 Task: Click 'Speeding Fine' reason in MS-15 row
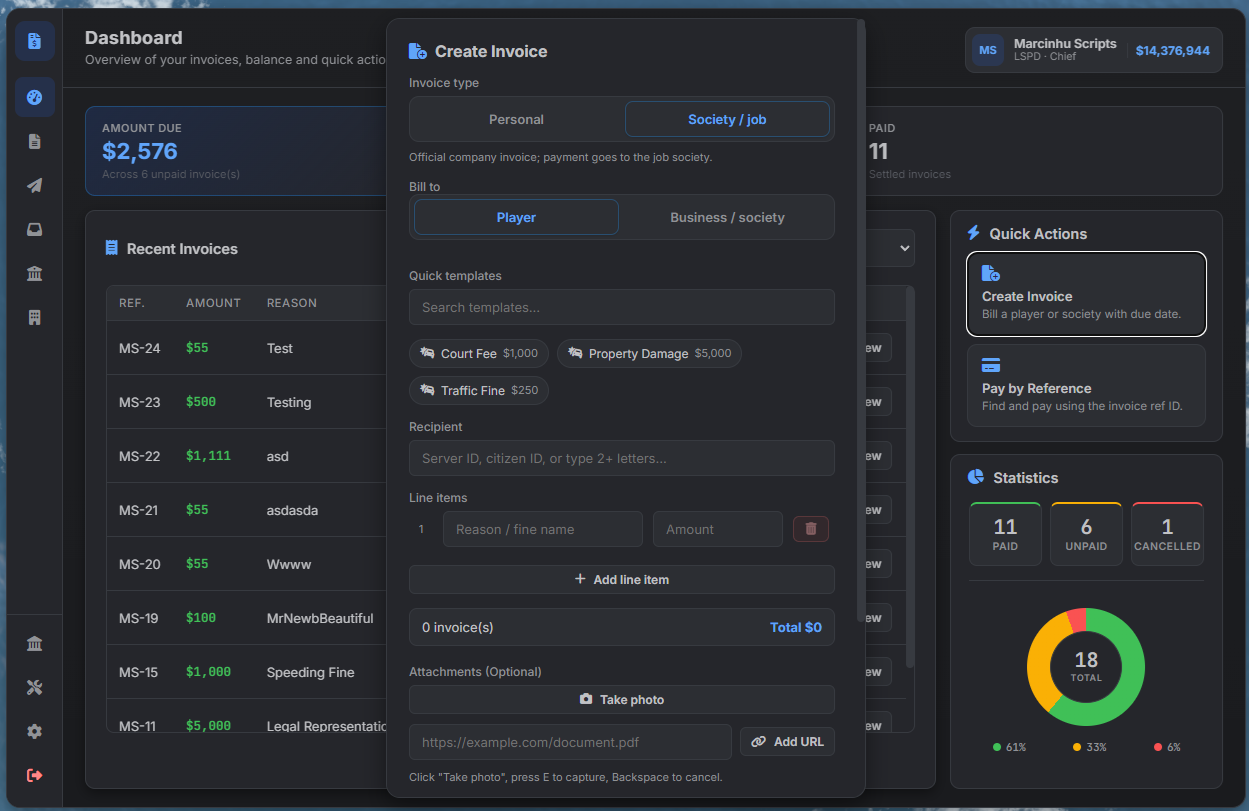coord(311,672)
